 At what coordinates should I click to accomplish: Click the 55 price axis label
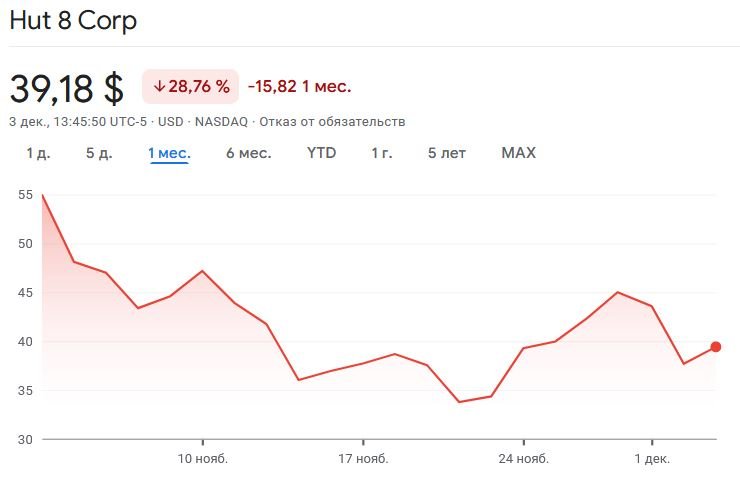coord(26,195)
